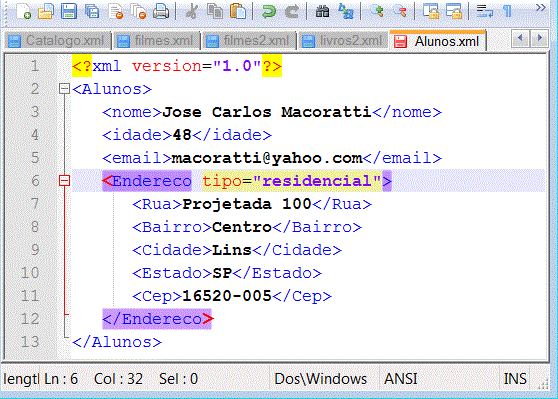This screenshot has height=399, width=558.
Task: Zoom out using the magnifier minus icon
Action: (x=400, y=11)
